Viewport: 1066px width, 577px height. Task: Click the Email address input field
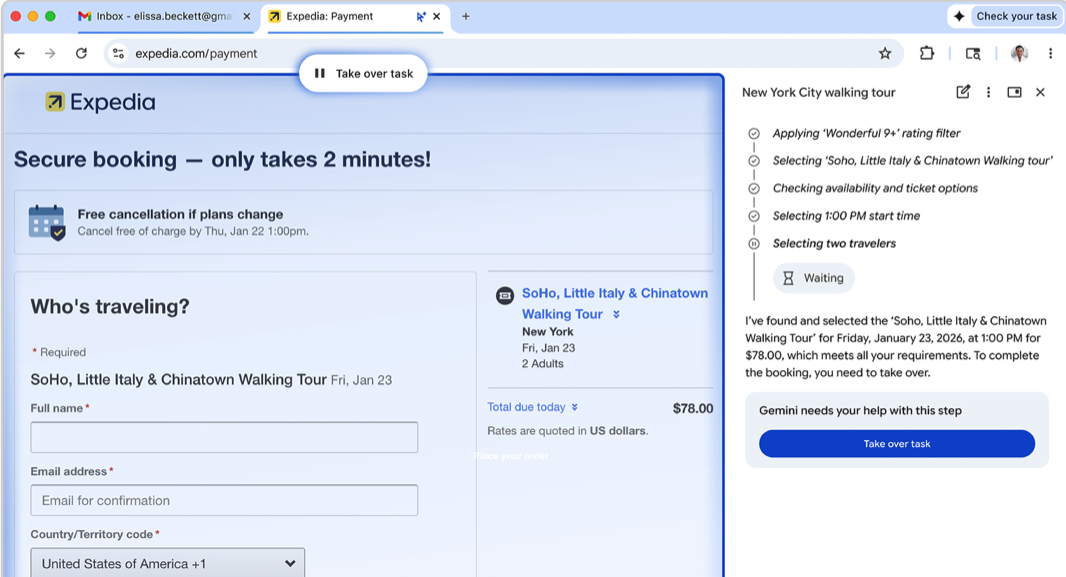224,500
